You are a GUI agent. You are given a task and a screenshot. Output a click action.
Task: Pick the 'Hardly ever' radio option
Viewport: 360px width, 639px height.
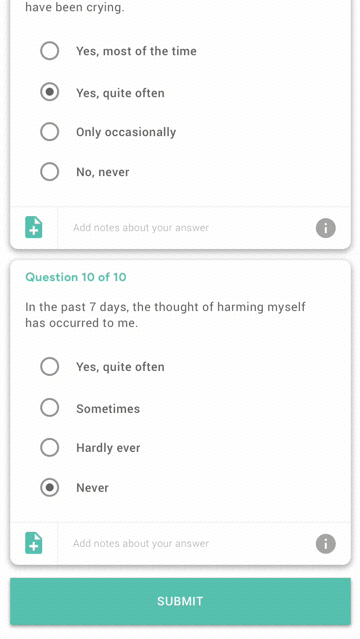coord(49,447)
